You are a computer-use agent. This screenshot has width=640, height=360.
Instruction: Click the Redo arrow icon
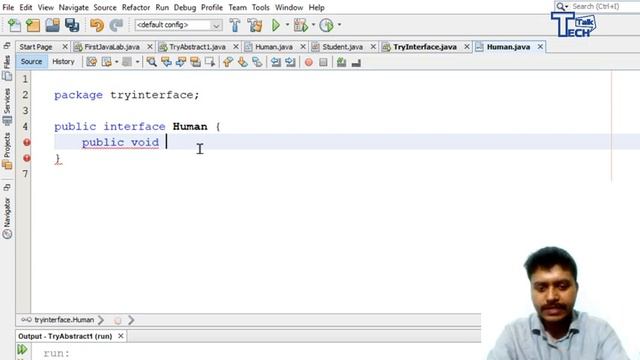point(116,25)
